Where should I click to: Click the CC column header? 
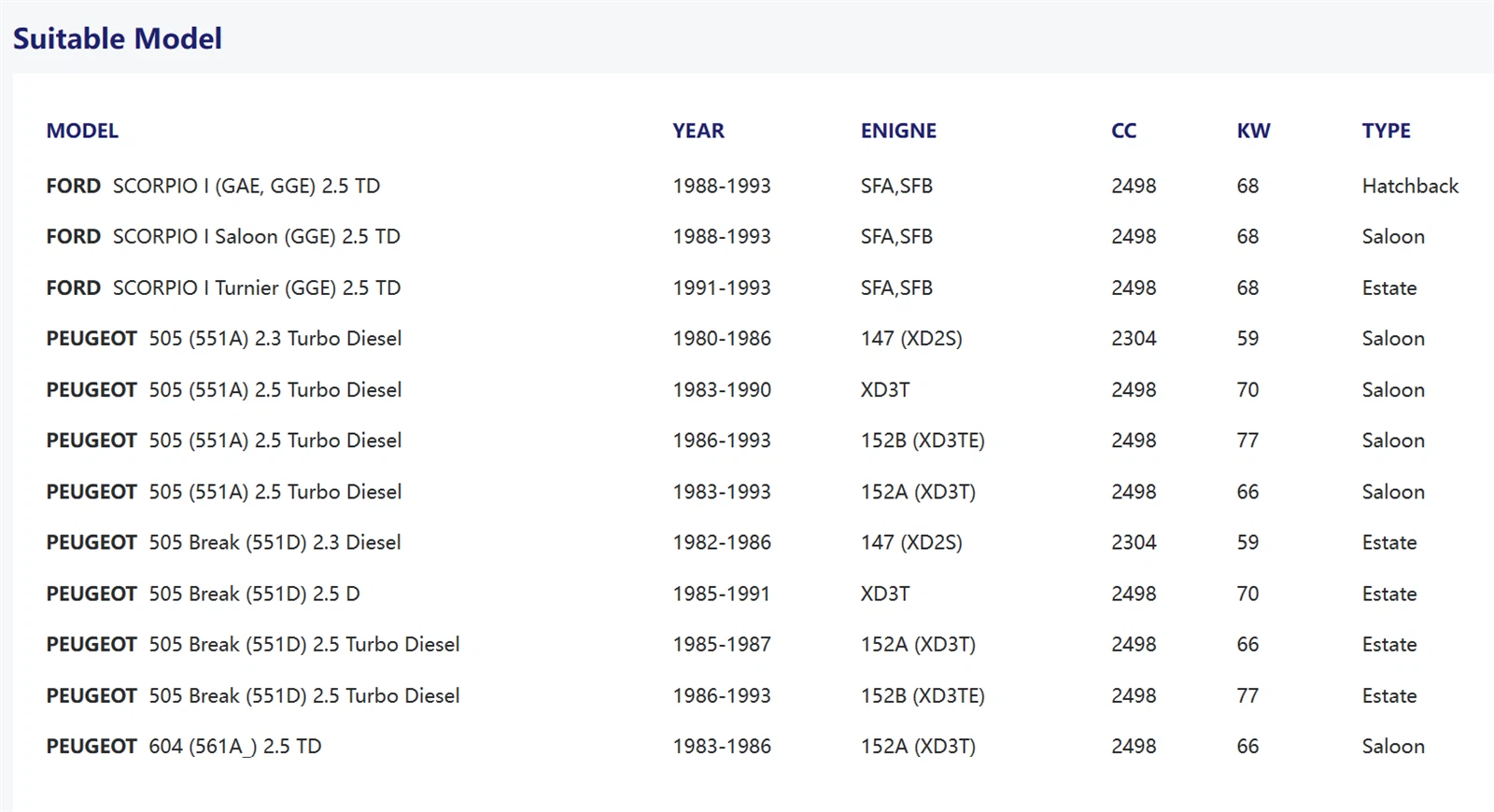click(x=1124, y=131)
